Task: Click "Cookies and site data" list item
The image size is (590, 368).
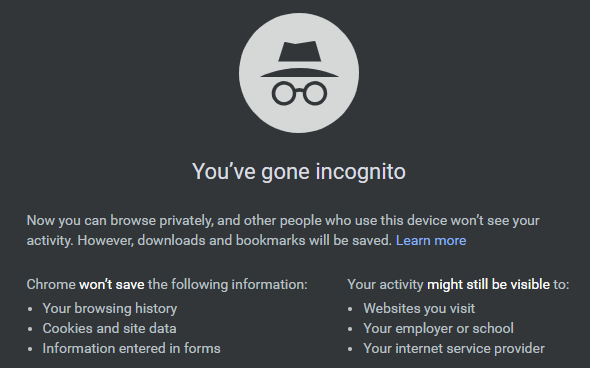Action: pyautogui.click(x=109, y=328)
